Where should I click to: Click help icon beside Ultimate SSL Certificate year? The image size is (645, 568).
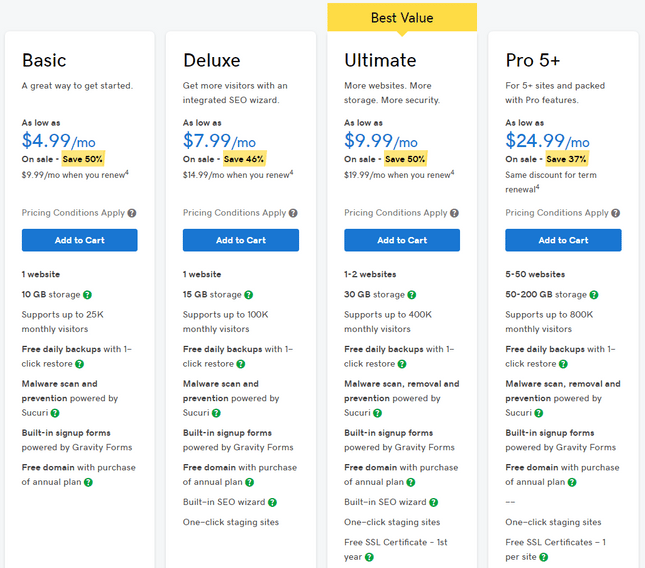point(369,557)
